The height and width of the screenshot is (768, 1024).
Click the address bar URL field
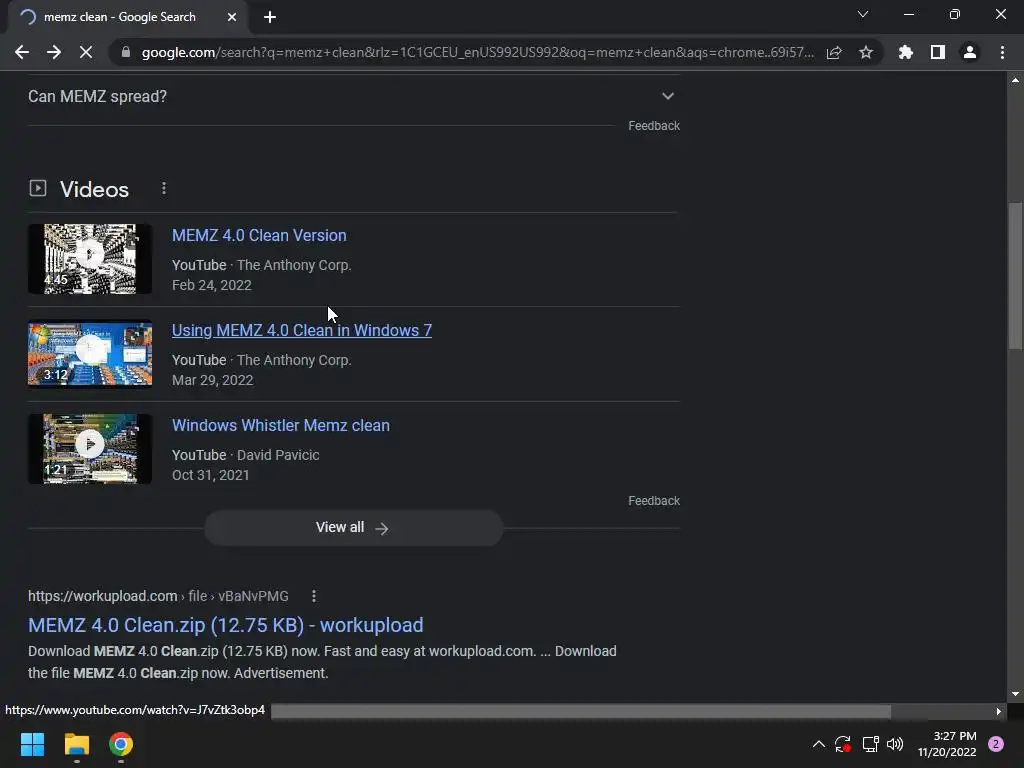click(x=478, y=52)
